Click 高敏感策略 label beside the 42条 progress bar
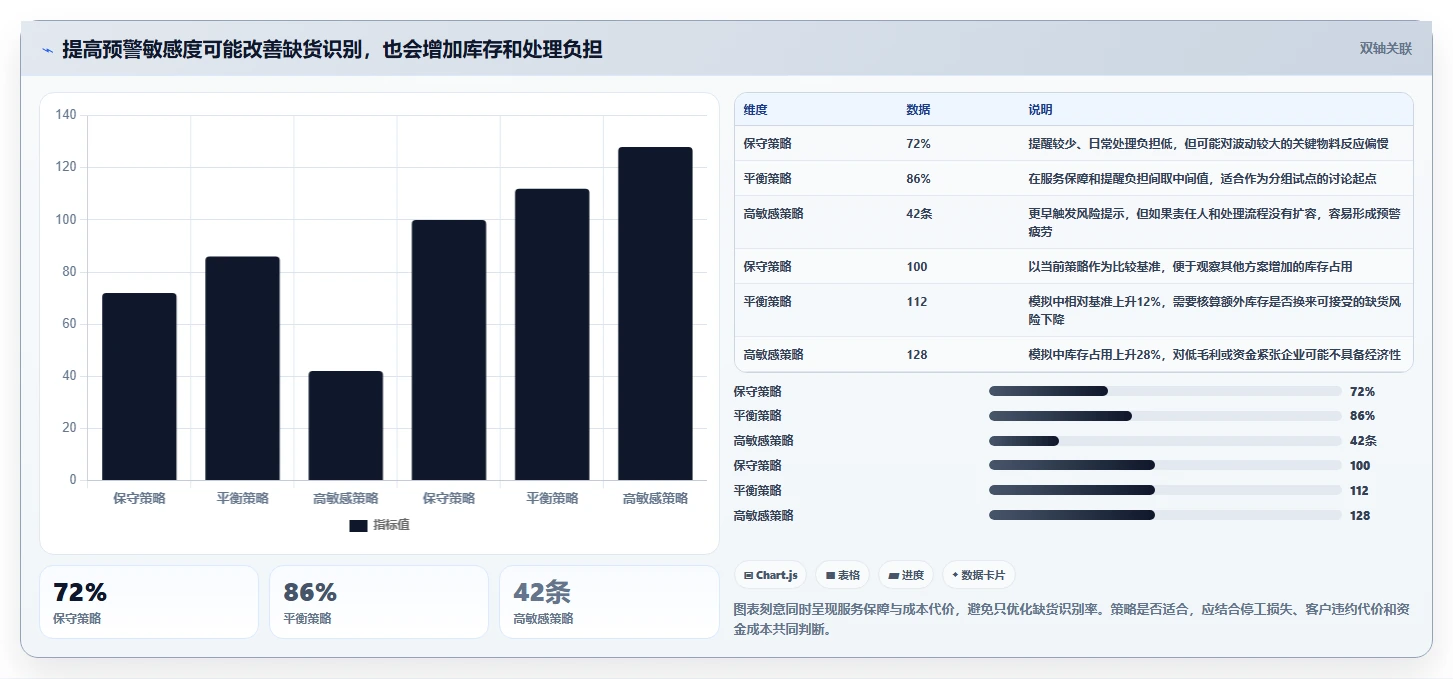This screenshot has height=679, width=1453. [764, 441]
